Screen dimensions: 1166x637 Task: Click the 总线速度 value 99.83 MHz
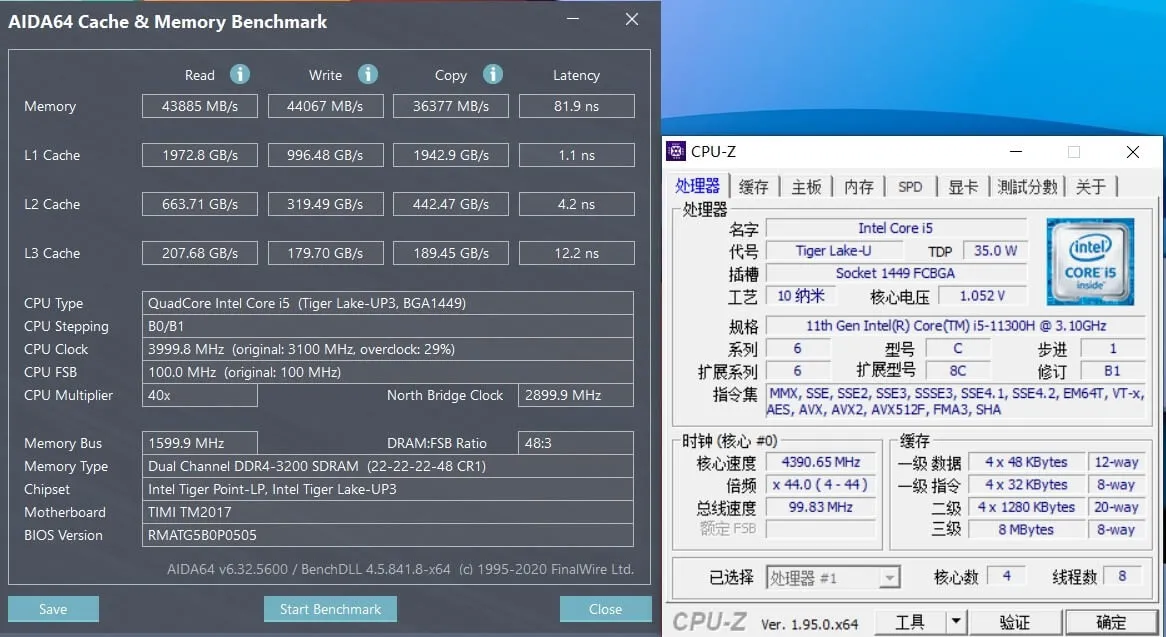click(x=821, y=507)
